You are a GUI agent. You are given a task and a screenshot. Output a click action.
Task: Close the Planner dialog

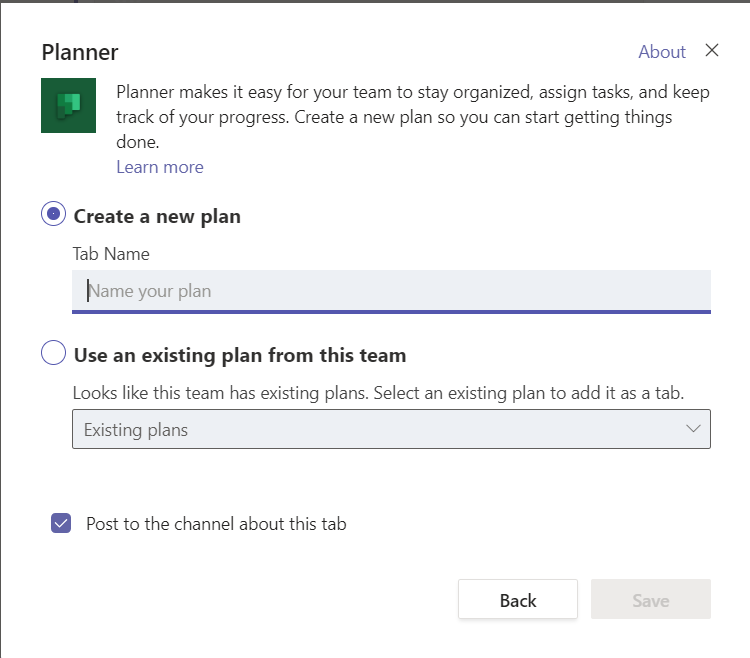click(712, 50)
